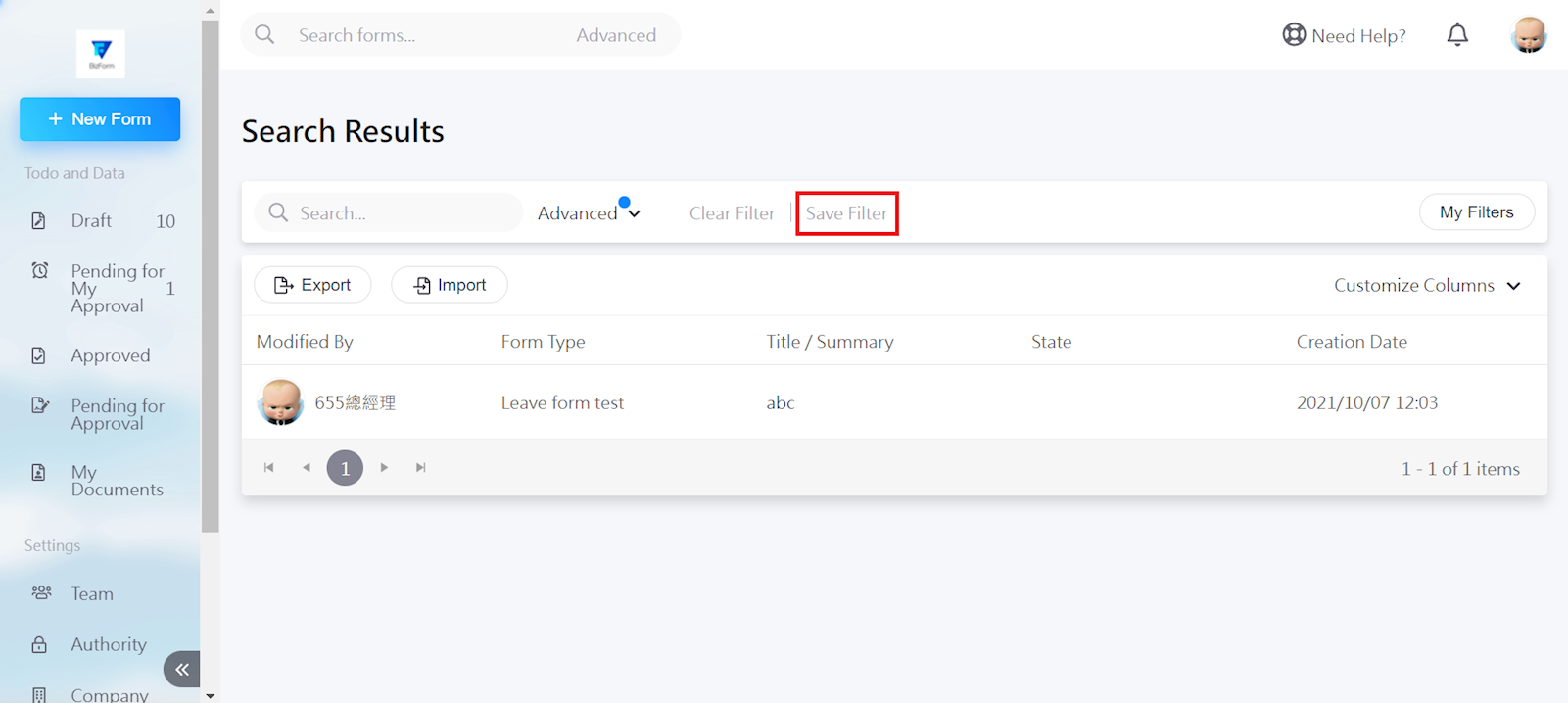Go to the next results page
This screenshot has width=1568, height=703.
pyautogui.click(x=384, y=468)
